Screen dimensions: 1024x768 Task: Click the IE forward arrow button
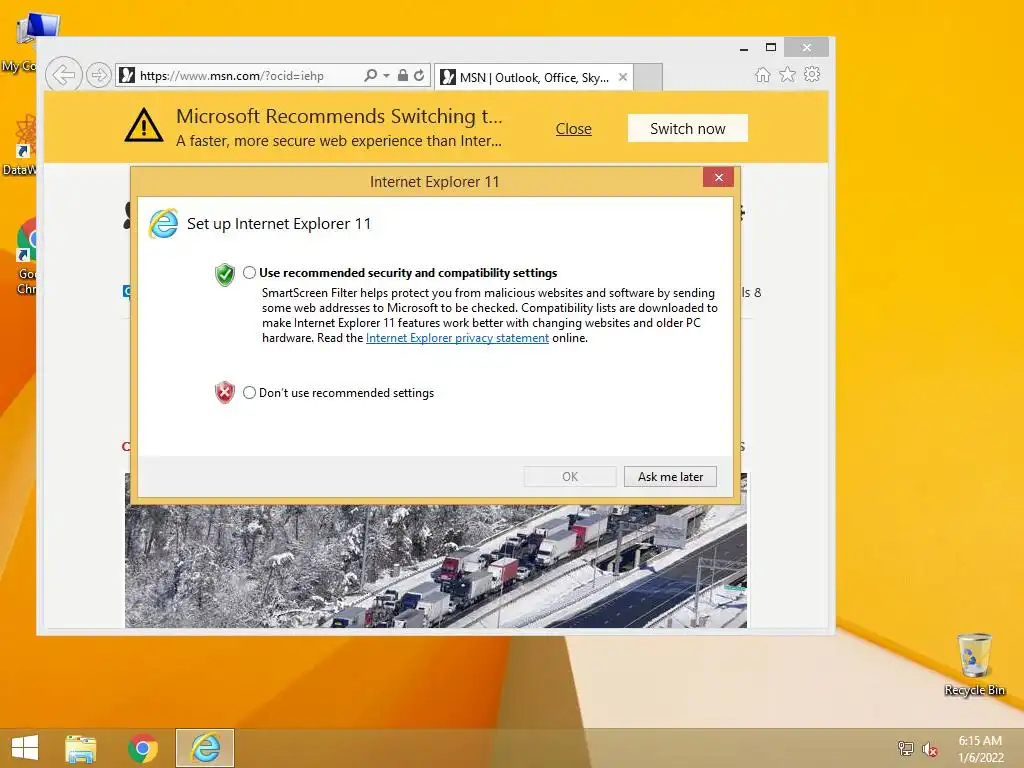[x=99, y=75]
